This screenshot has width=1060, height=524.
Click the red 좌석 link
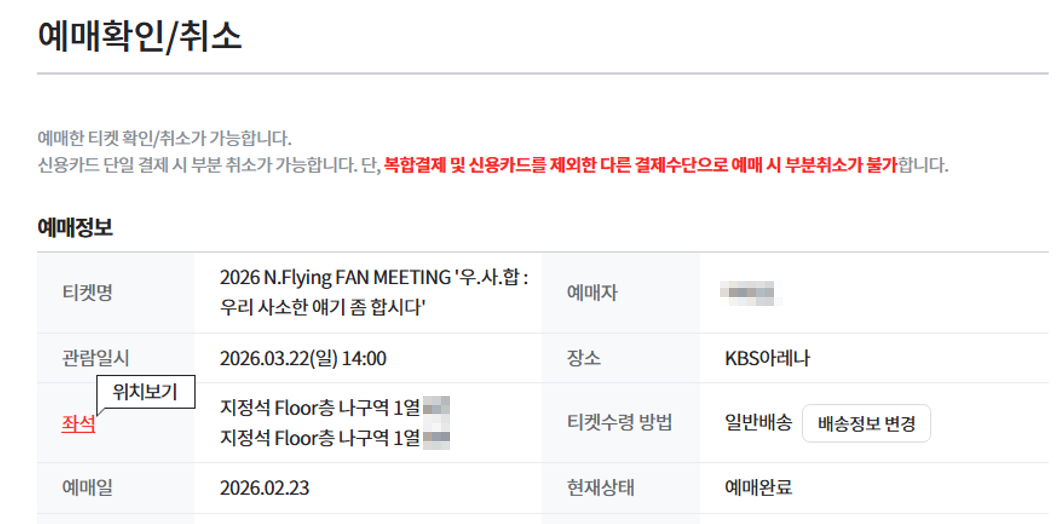pos(78,423)
